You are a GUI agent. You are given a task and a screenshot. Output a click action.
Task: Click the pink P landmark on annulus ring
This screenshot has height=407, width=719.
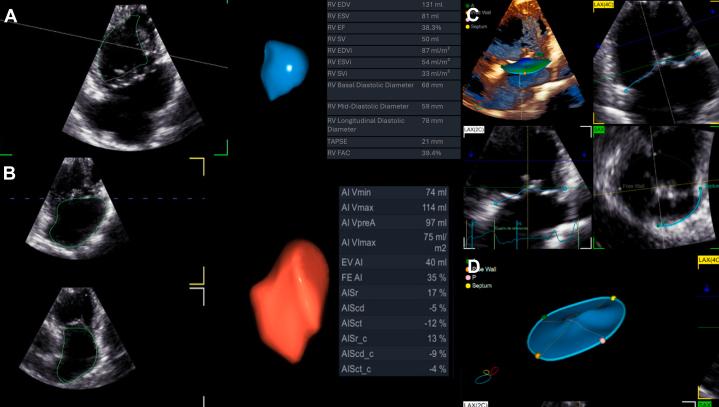pyautogui.click(x=603, y=342)
